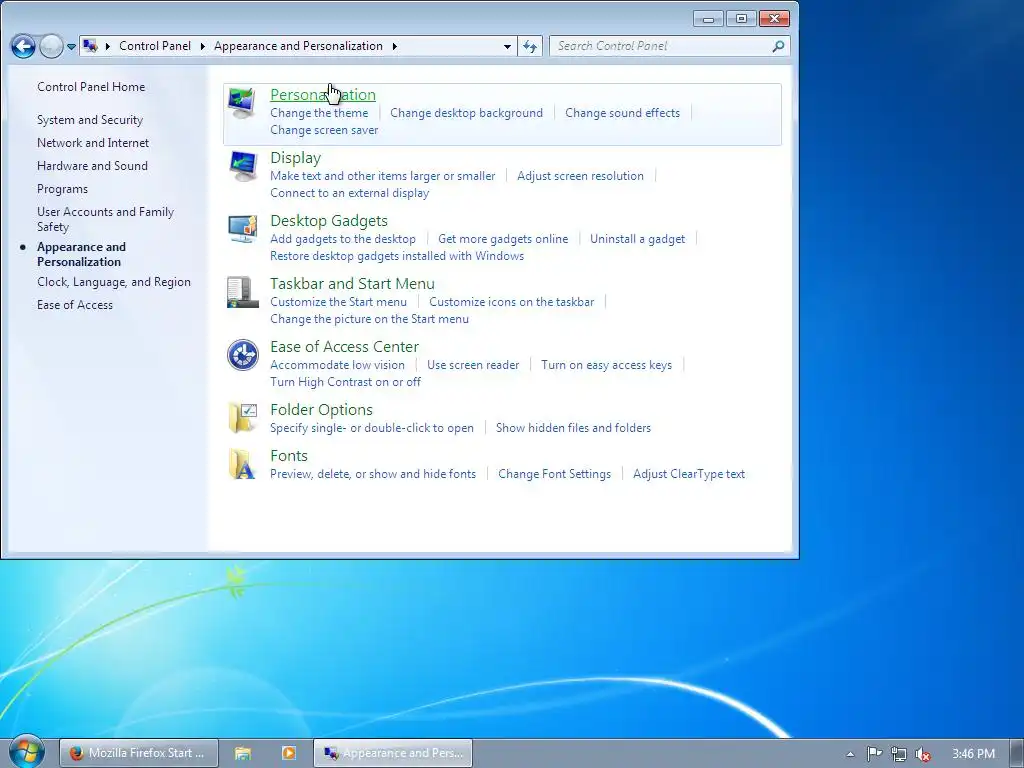Click Change screen saver link

point(324,130)
